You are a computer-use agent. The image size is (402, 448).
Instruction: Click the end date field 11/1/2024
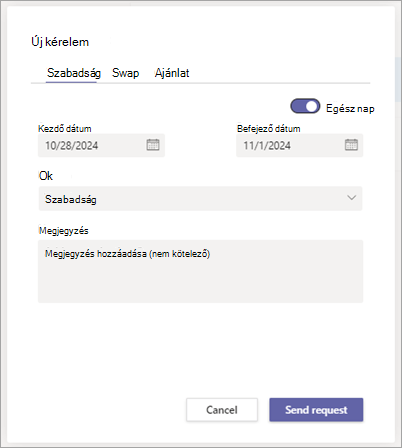point(299,145)
